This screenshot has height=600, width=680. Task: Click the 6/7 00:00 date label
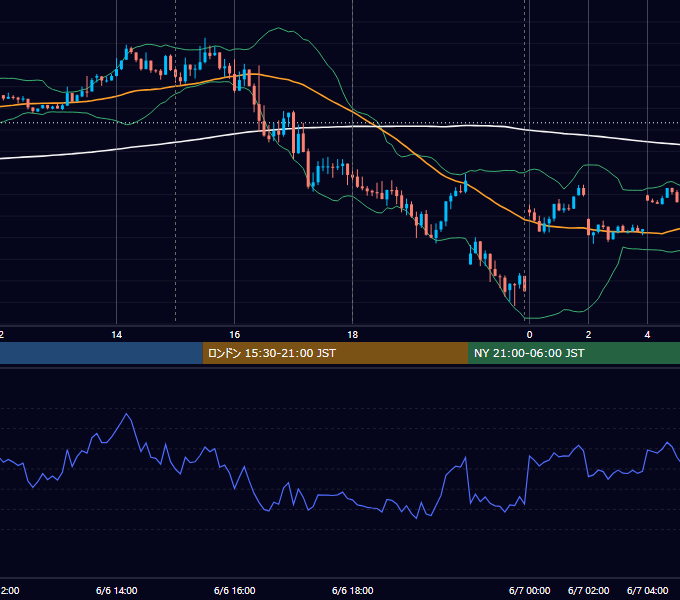530,591
